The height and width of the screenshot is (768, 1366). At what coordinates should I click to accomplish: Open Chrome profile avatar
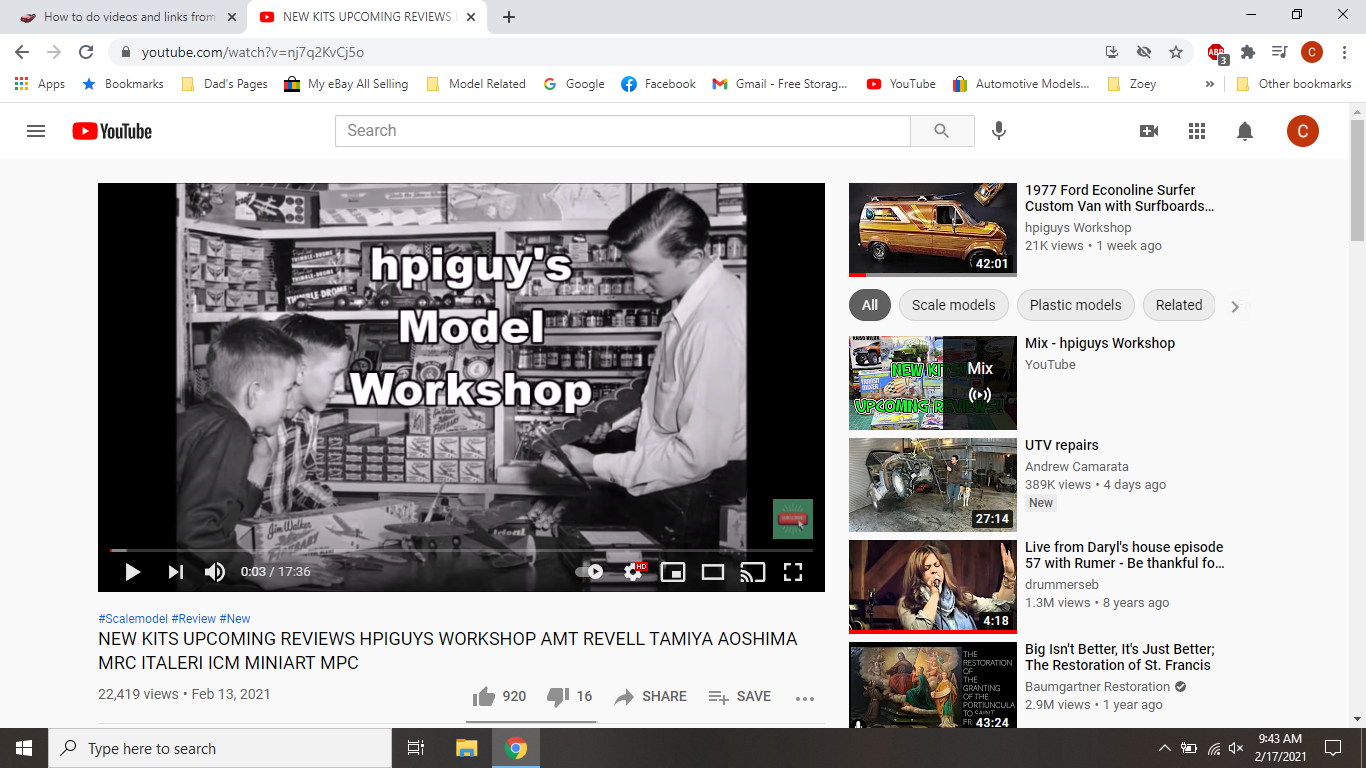click(1312, 52)
